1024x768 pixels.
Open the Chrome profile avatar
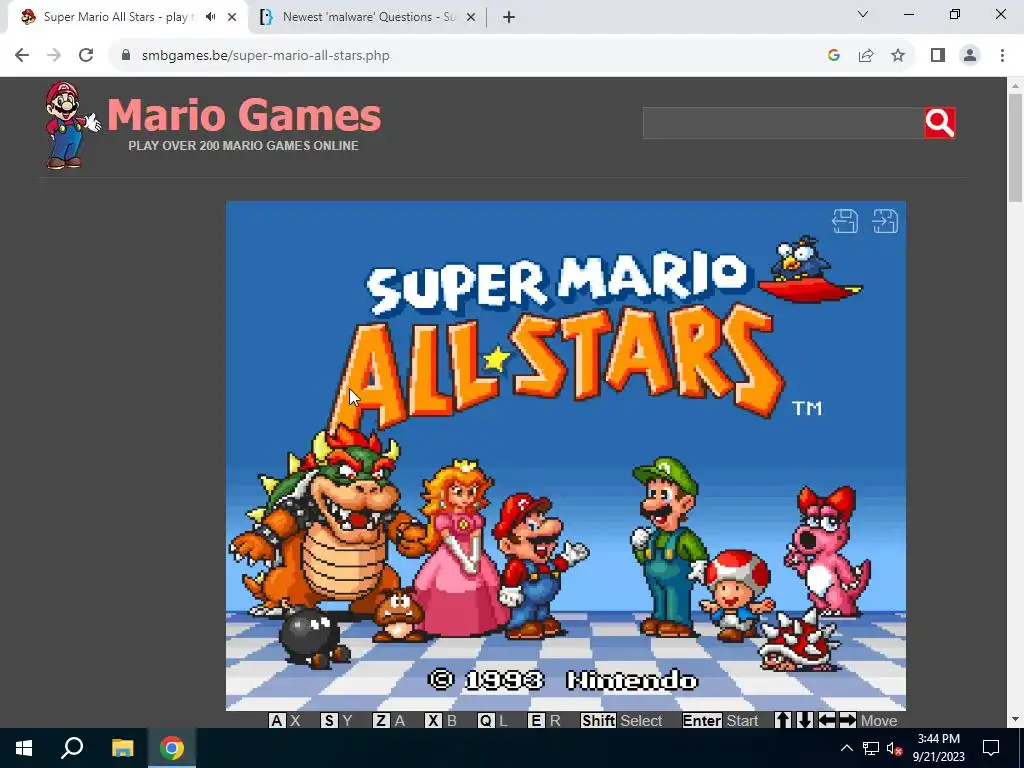(970, 56)
